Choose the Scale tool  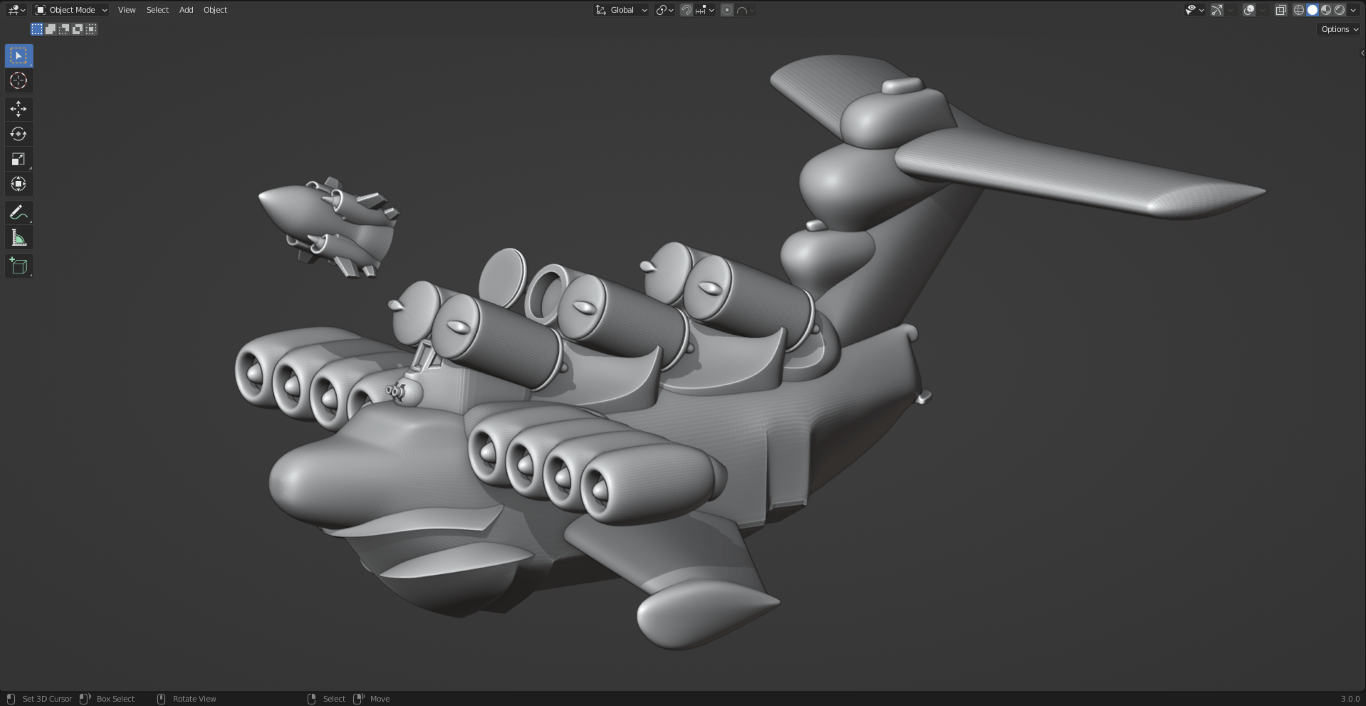pos(18,159)
